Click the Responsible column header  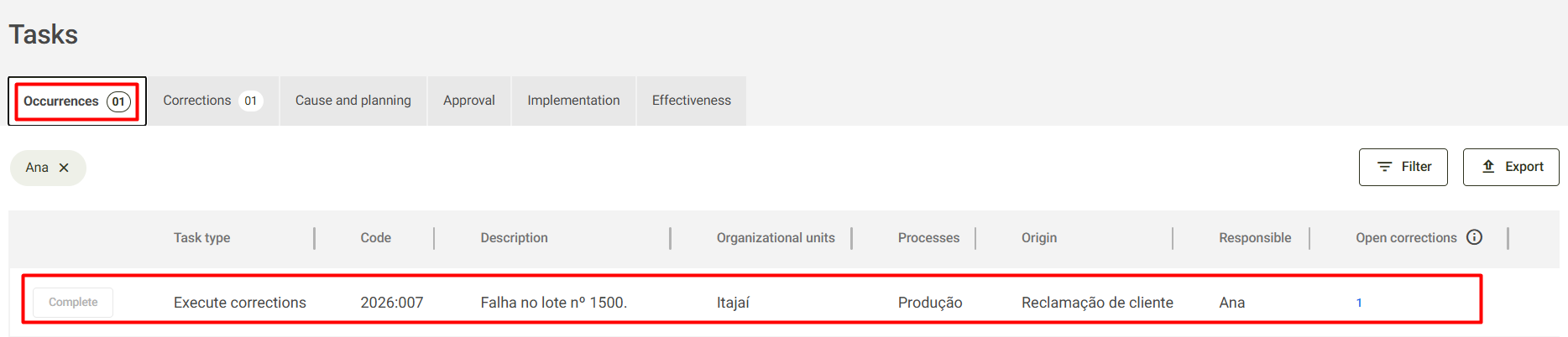[1255, 238]
